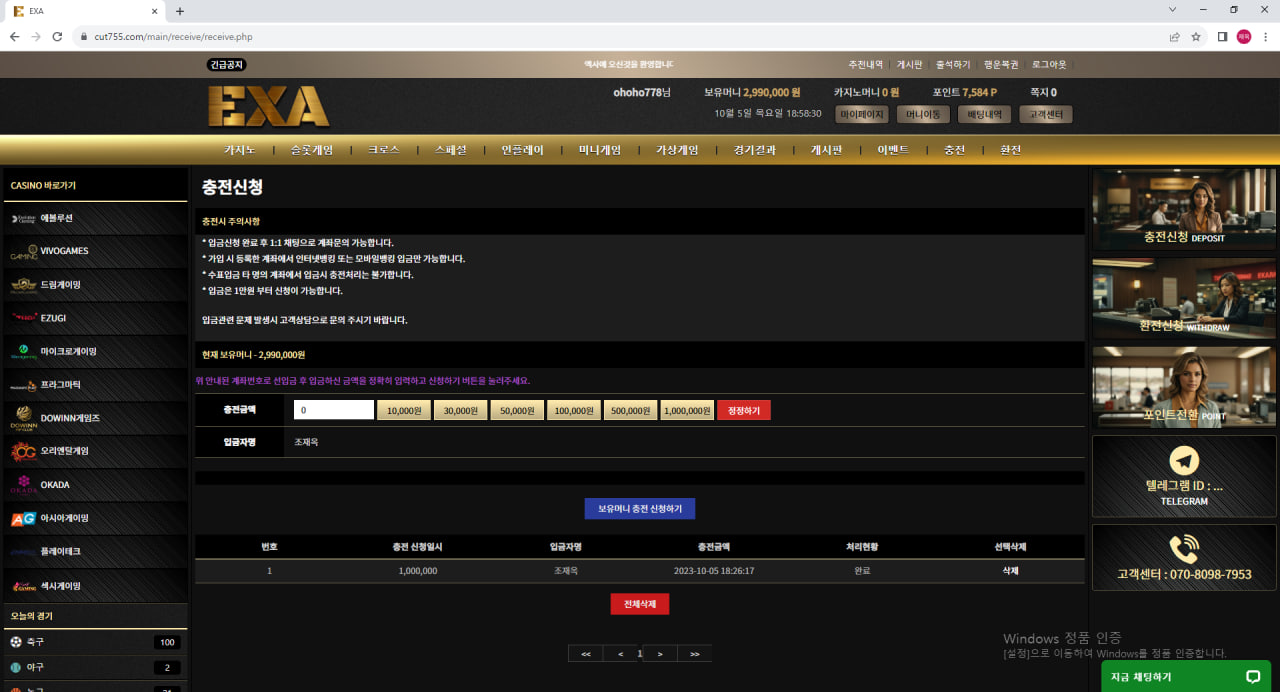
Task: Reload the page with the refresh icon
Action: point(59,37)
